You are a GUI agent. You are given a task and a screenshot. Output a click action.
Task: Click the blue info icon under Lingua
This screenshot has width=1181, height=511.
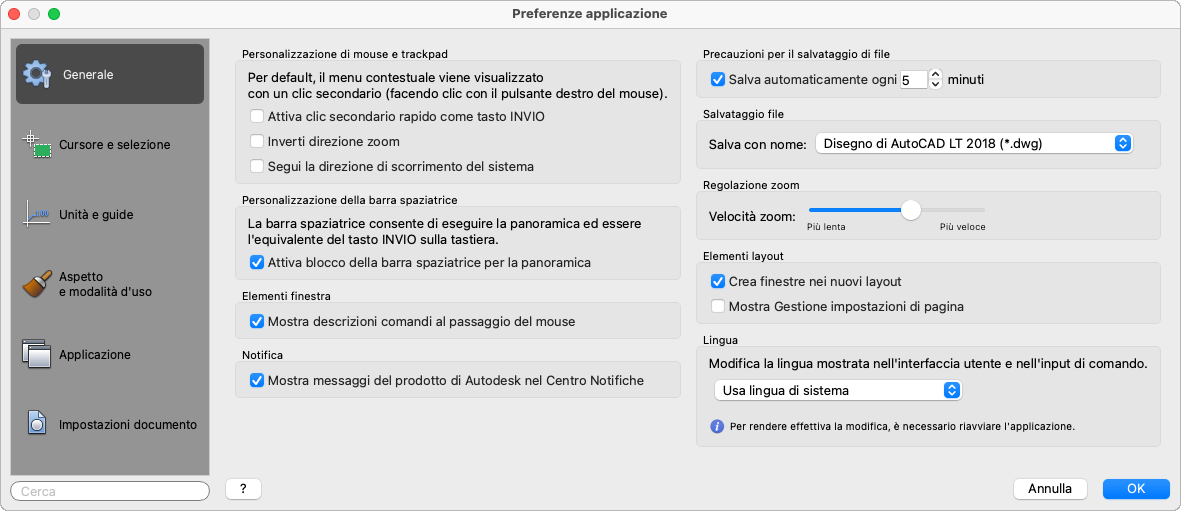(x=717, y=426)
